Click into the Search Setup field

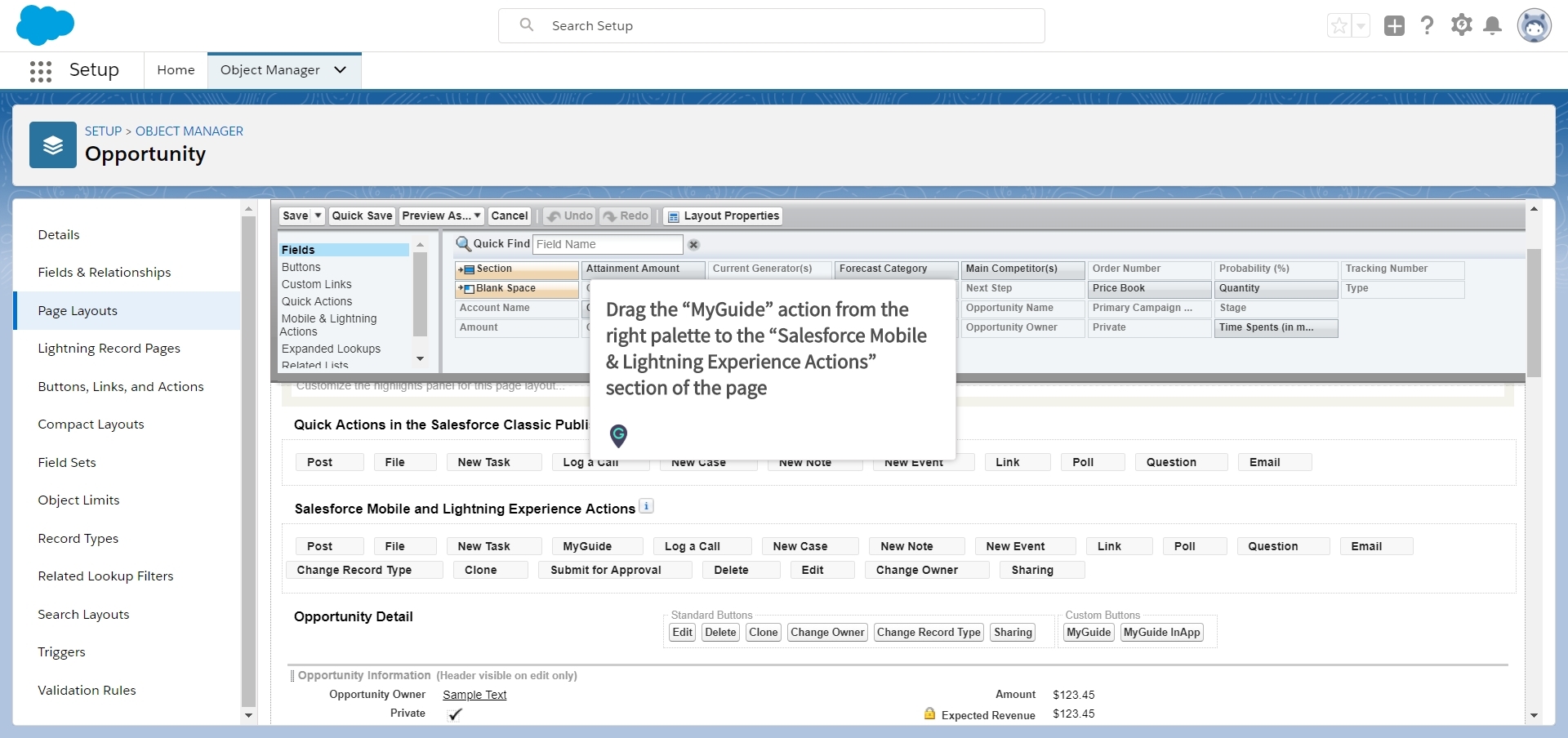point(772,25)
